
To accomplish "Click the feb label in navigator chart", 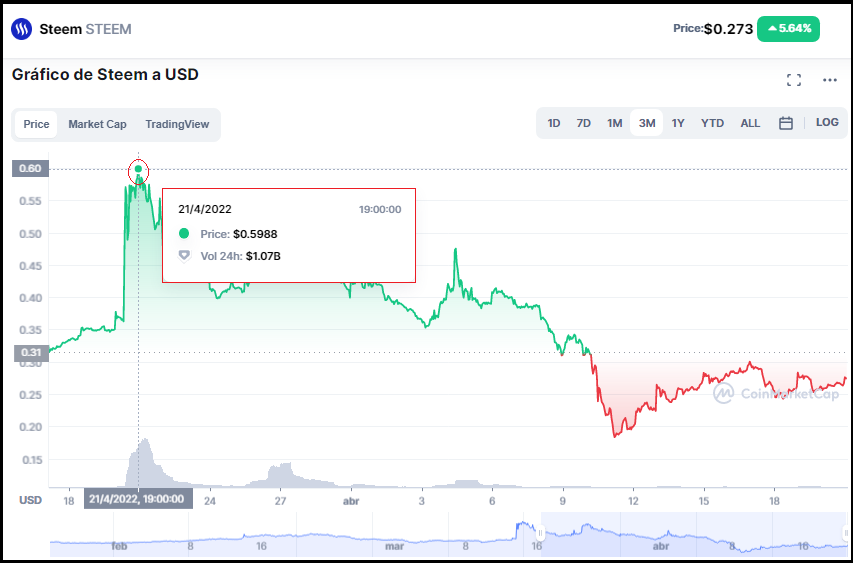I will (x=119, y=546).
